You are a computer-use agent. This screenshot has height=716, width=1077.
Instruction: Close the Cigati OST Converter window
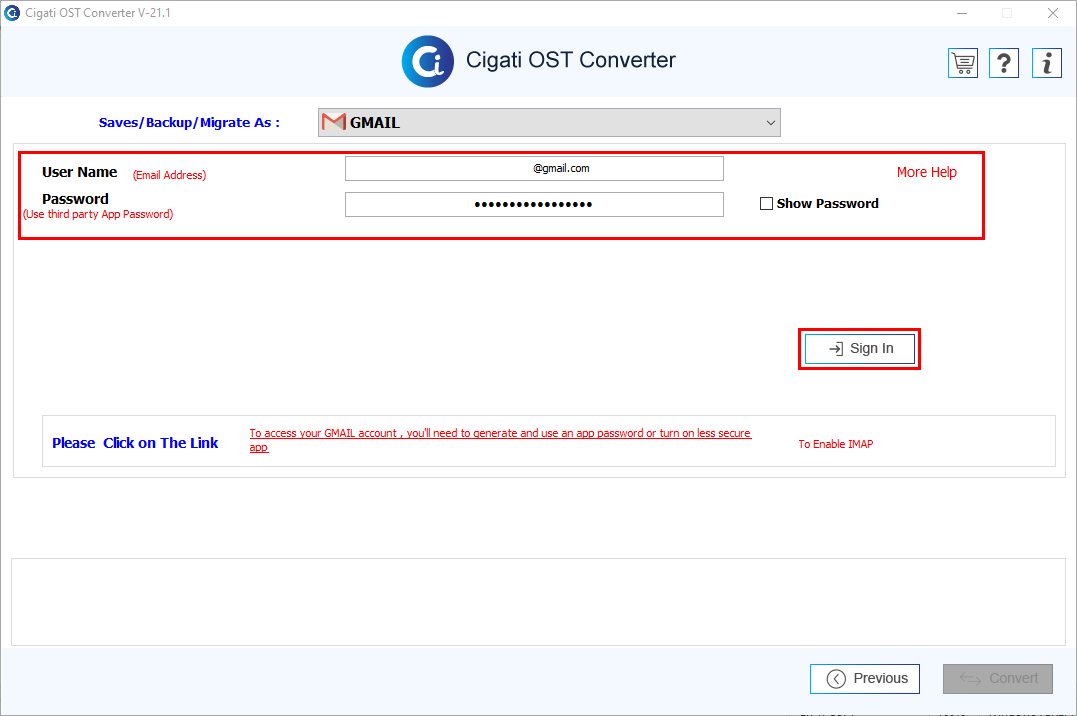click(x=1052, y=13)
